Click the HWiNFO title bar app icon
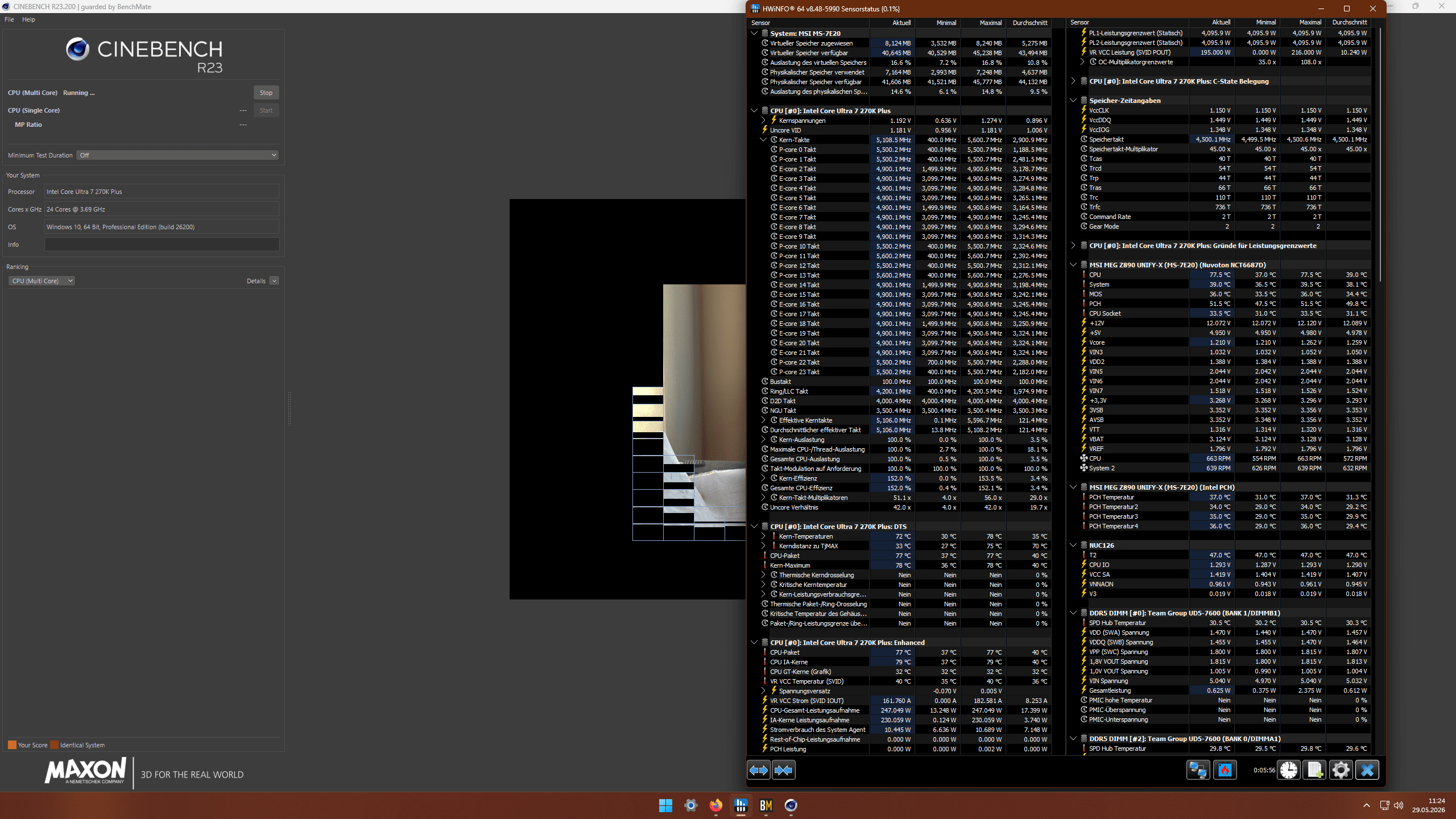This screenshot has height=819, width=1456. pyautogui.click(x=755, y=9)
